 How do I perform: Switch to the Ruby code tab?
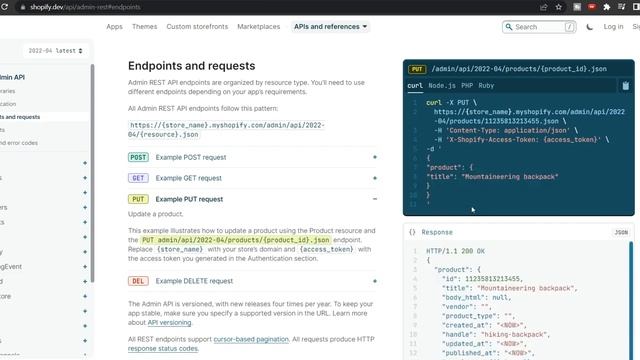tap(486, 86)
